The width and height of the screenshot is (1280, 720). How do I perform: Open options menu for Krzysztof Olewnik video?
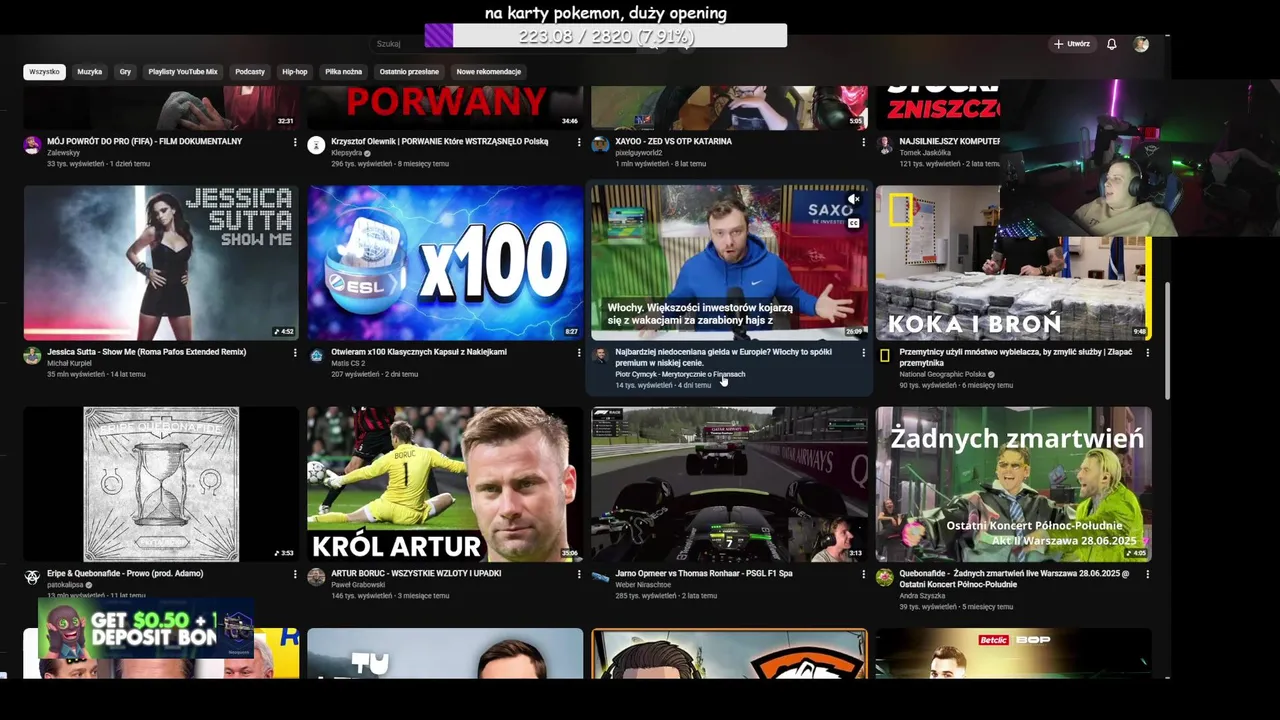pos(579,142)
